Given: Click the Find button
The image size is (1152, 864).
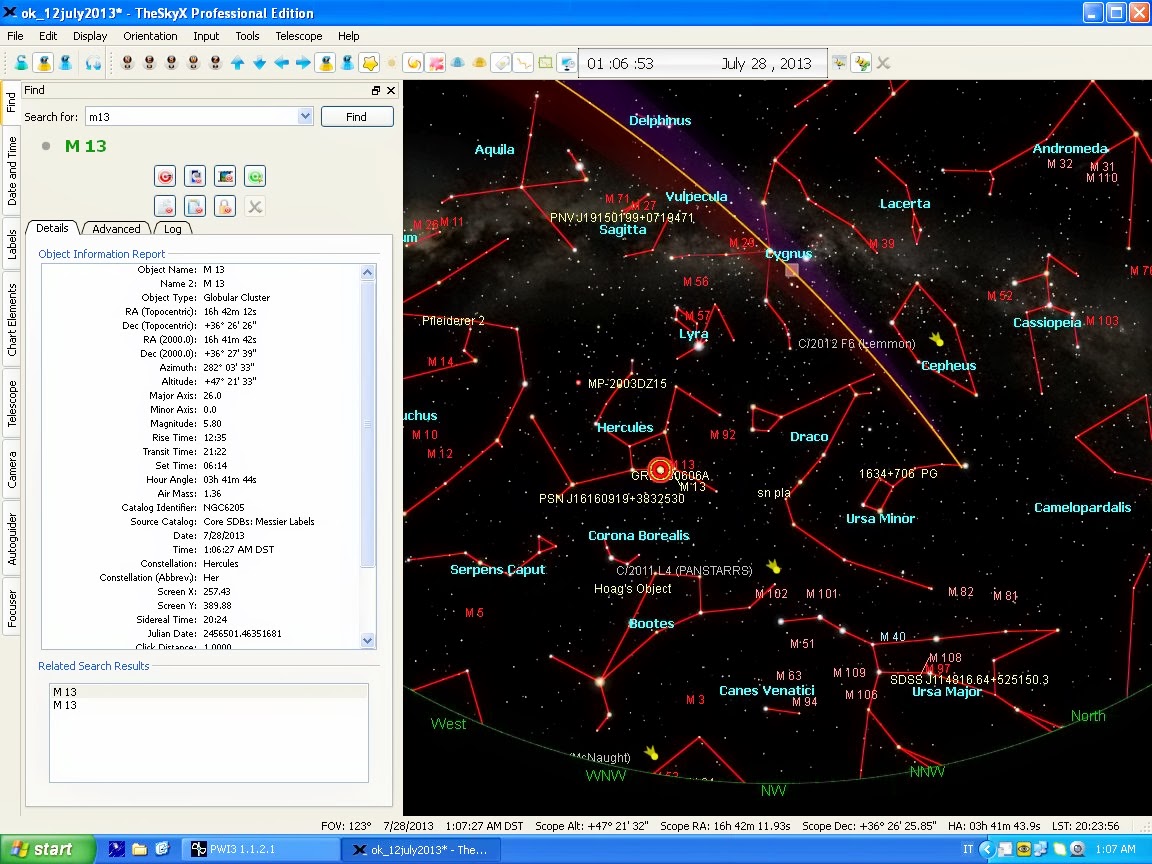Looking at the screenshot, I should 357,117.
